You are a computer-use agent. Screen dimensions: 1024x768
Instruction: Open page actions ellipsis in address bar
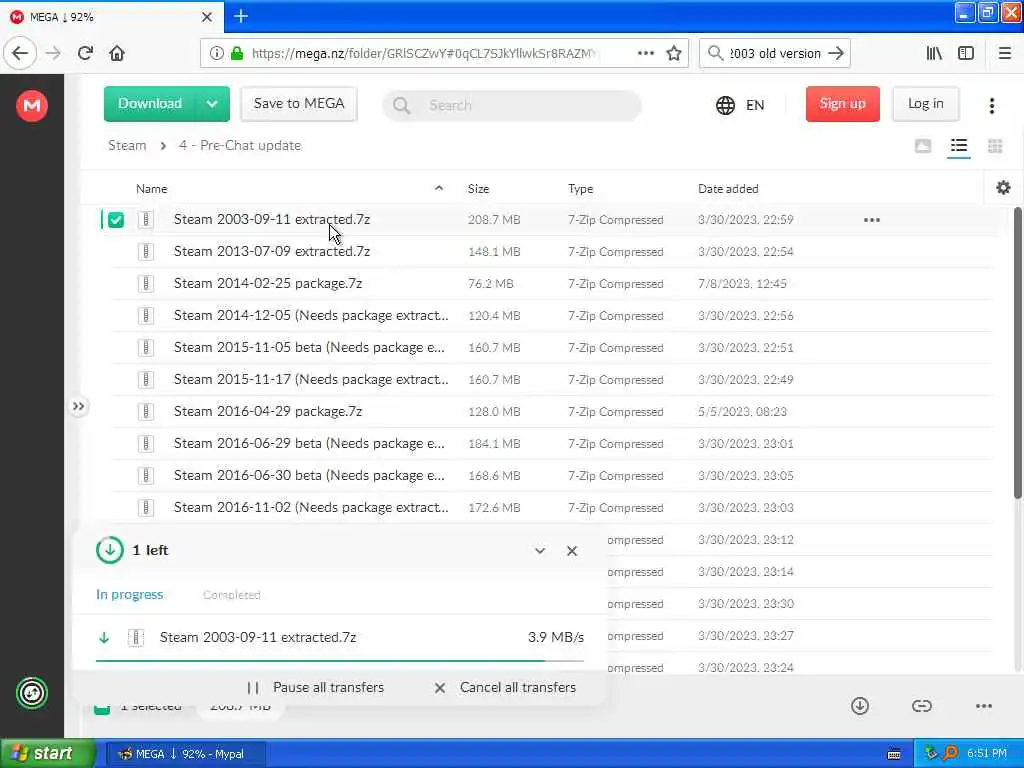click(x=645, y=53)
